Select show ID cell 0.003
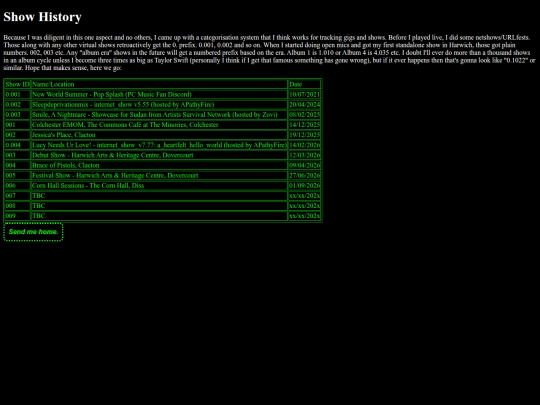This screenshot has height=405, width=540. click(x=17, y=115)
